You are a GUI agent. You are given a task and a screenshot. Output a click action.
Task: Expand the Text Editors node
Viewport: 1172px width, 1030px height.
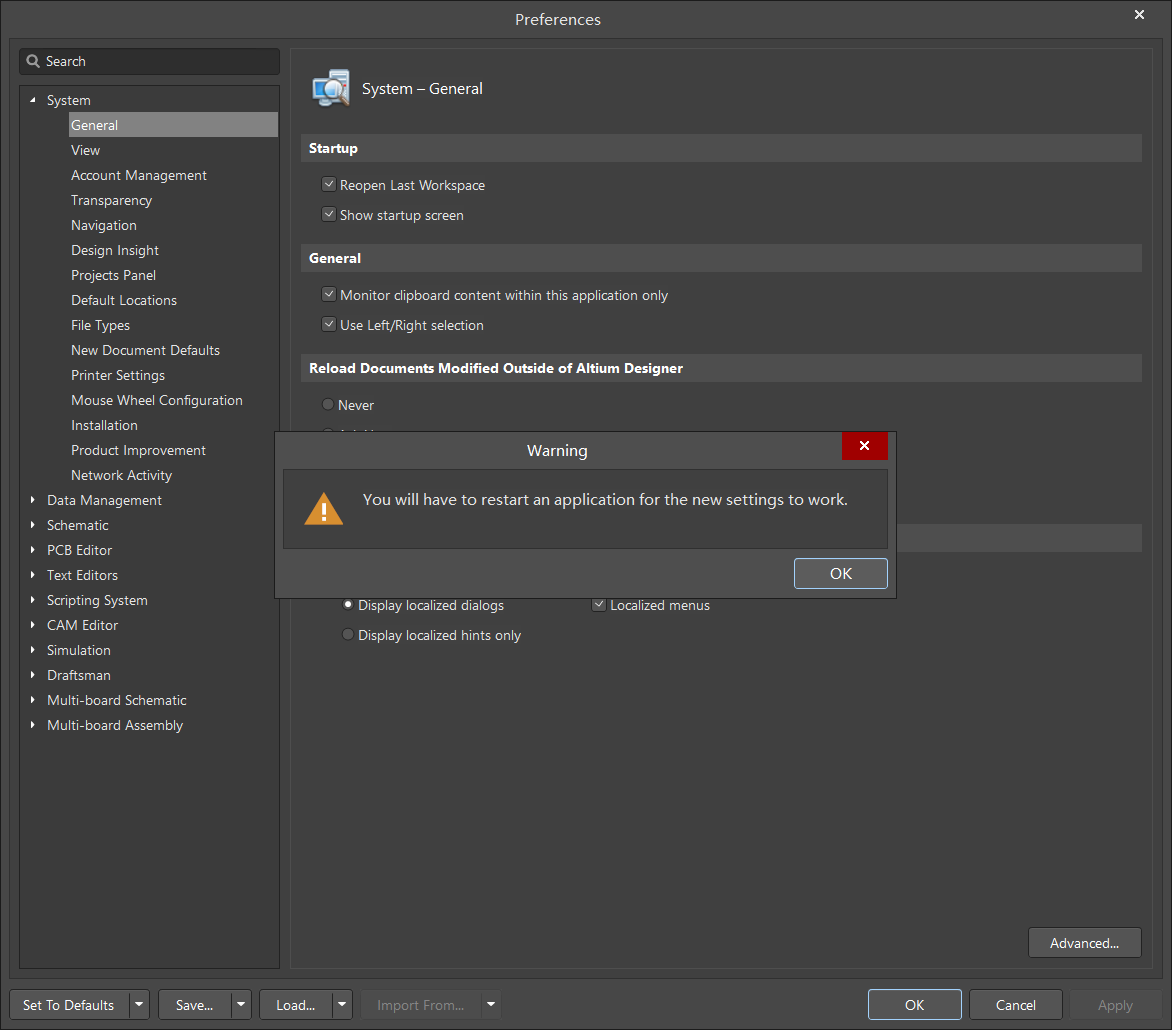point(33,575)
